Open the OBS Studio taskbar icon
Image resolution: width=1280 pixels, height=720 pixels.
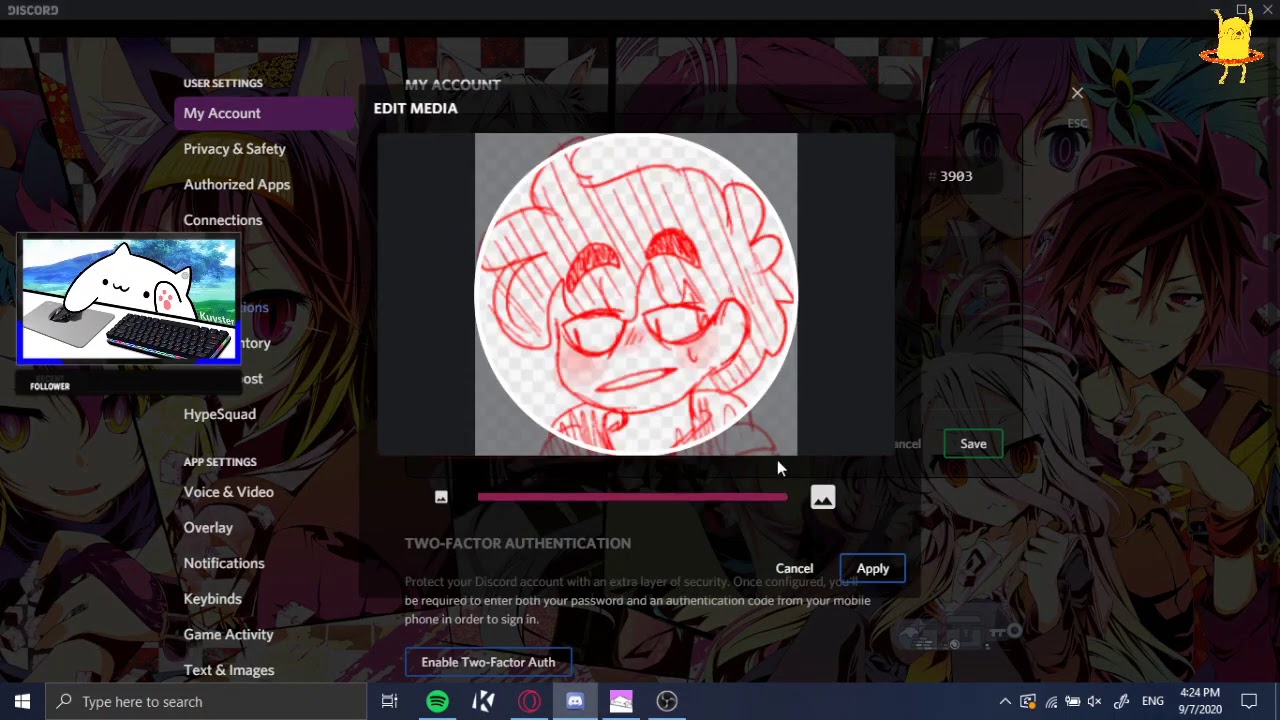coord(667,702)
